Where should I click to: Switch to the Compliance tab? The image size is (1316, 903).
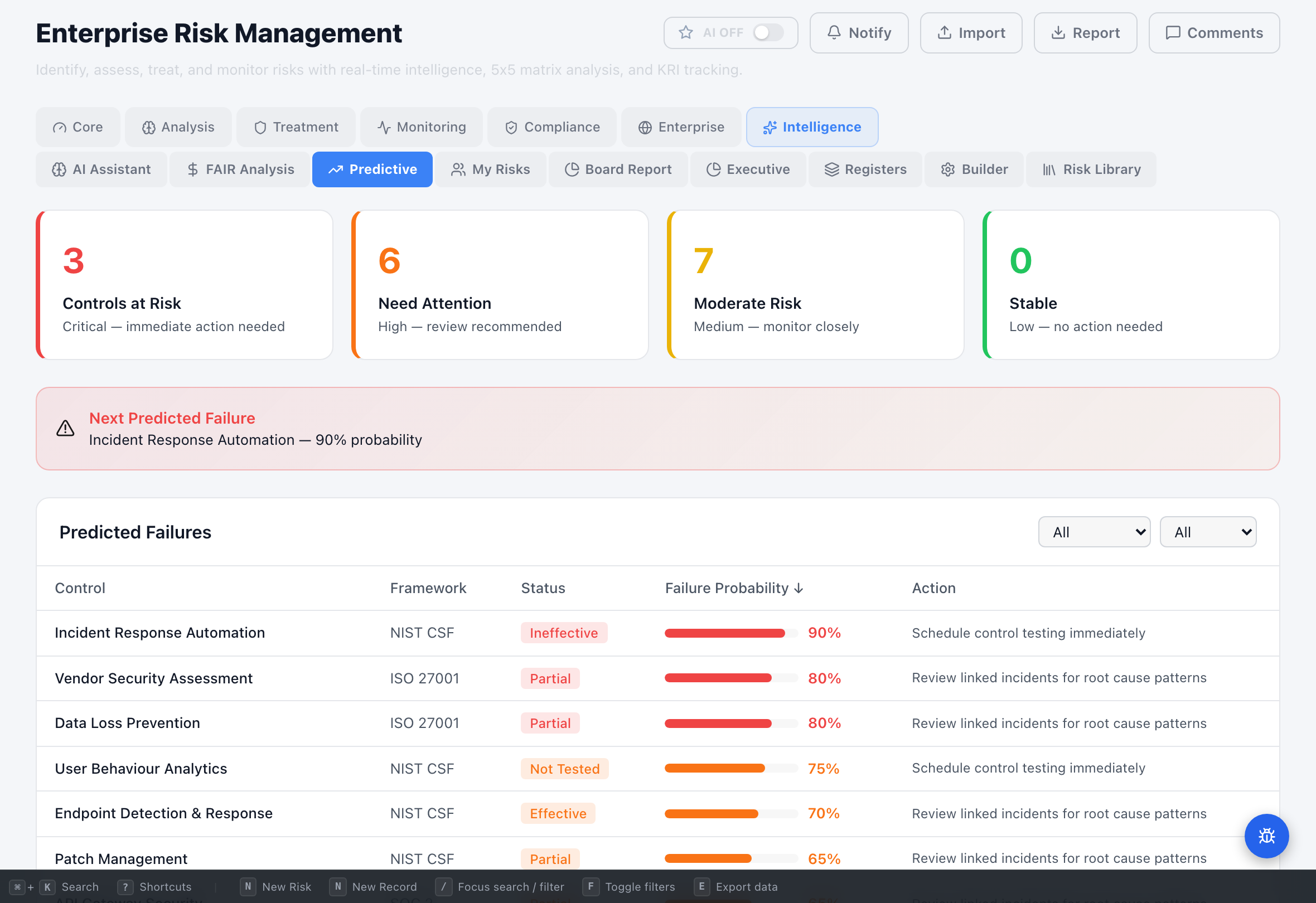click(551, 127)
